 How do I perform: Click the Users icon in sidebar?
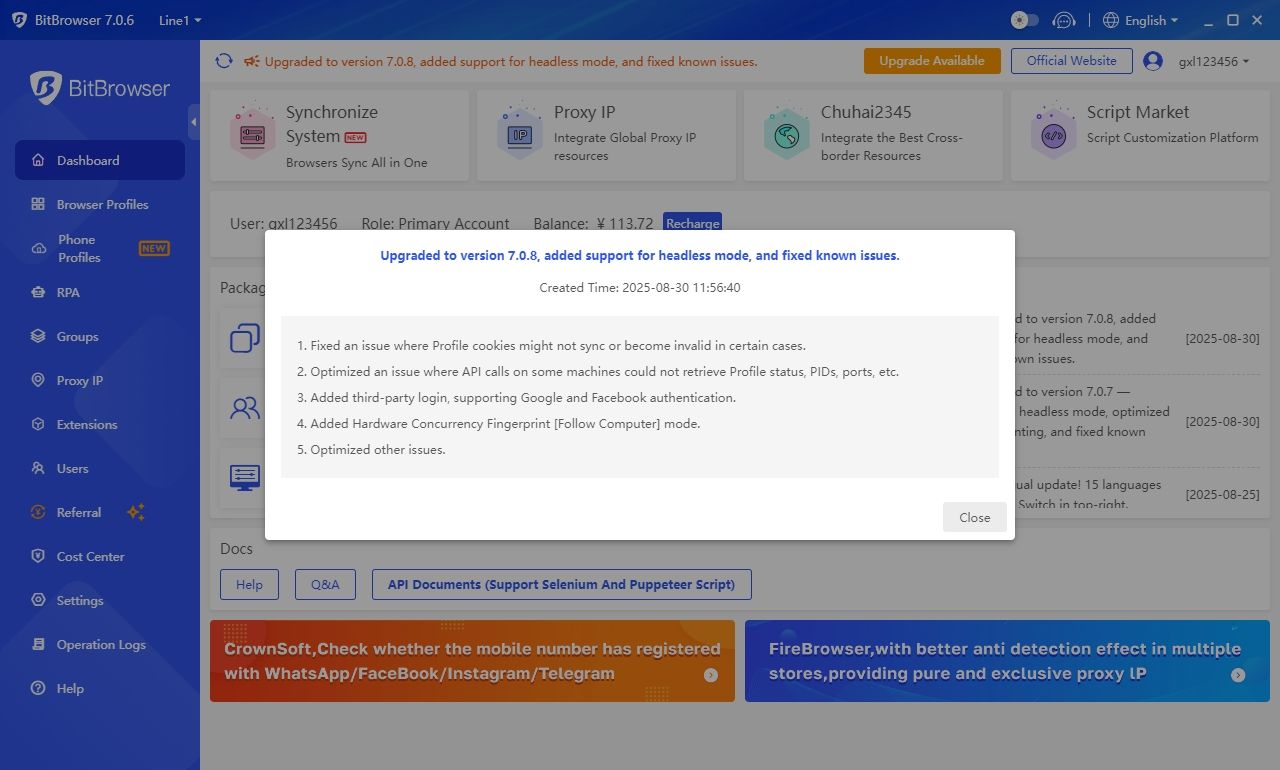(38, 468)
